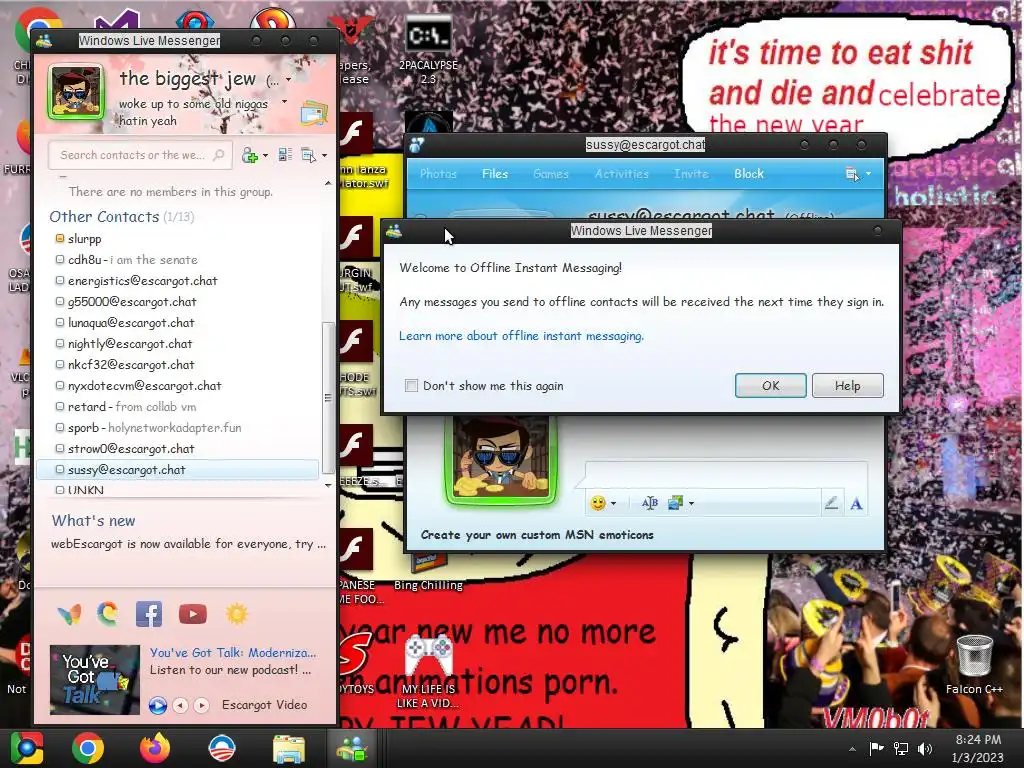Show hidden tray icons arrow
The height and width of the screenshot is (768, 1024).
(852, 749)
